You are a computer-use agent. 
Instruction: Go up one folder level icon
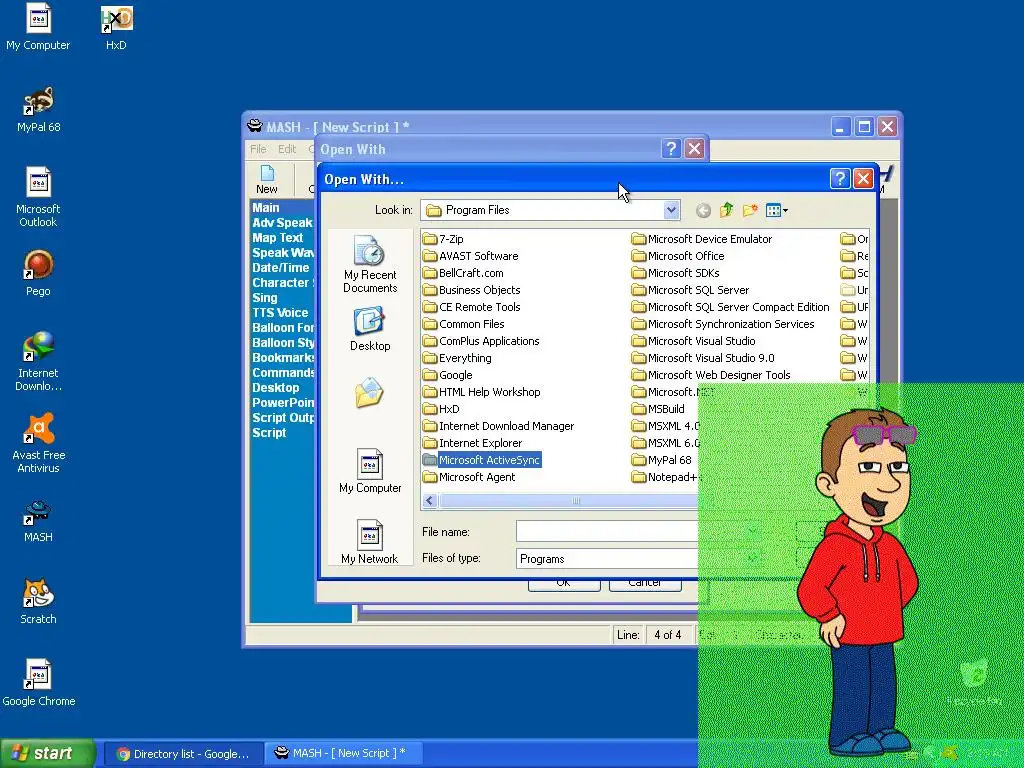pos(726,210)
